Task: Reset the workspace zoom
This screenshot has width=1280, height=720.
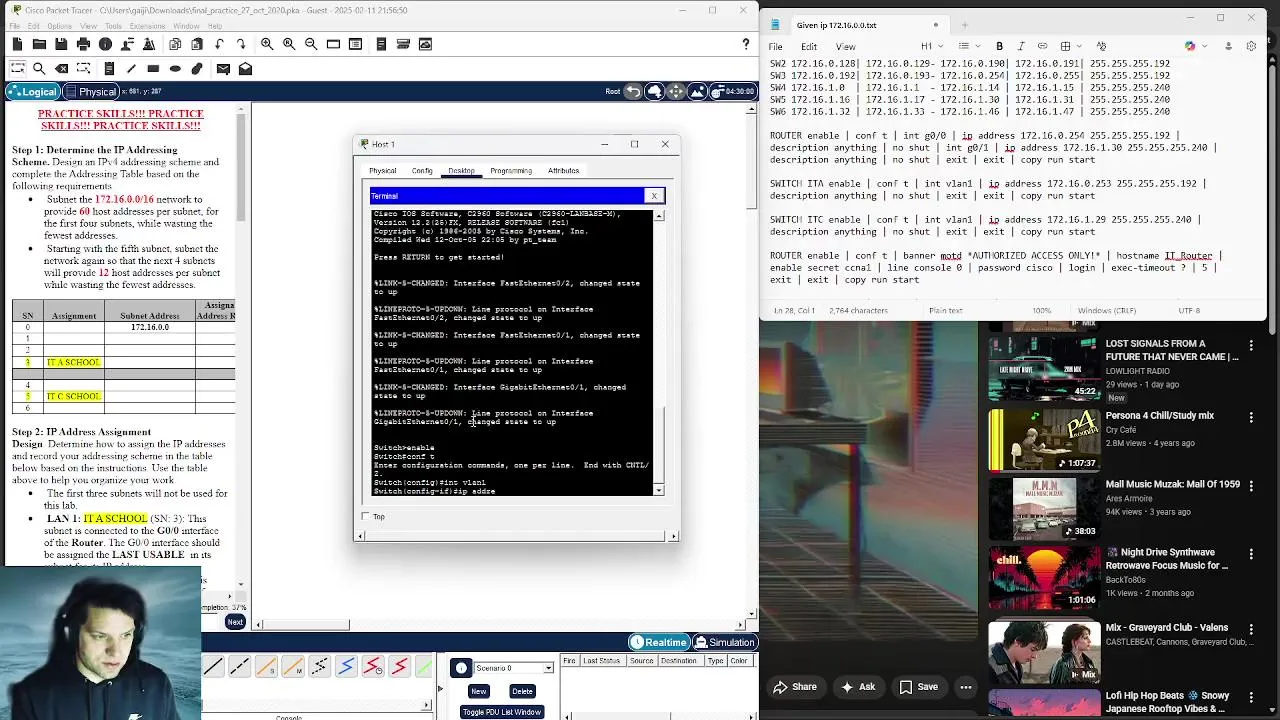Action: pos(289,44)
